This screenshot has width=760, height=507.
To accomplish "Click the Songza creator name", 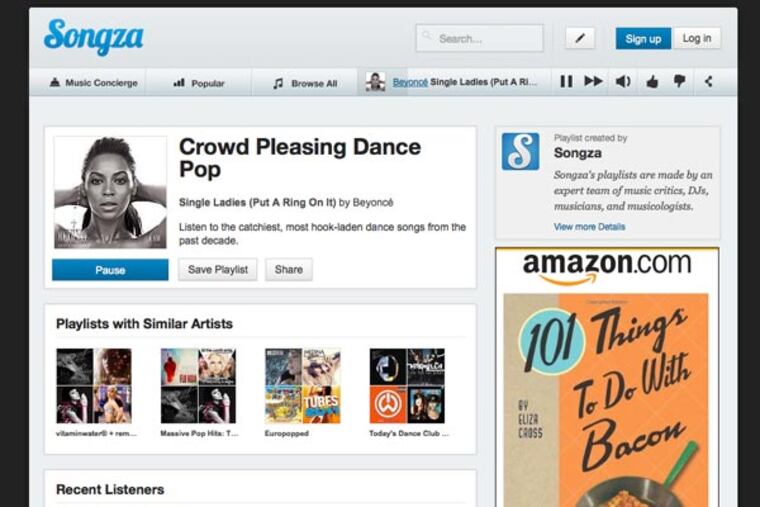I will click(578, 153).
